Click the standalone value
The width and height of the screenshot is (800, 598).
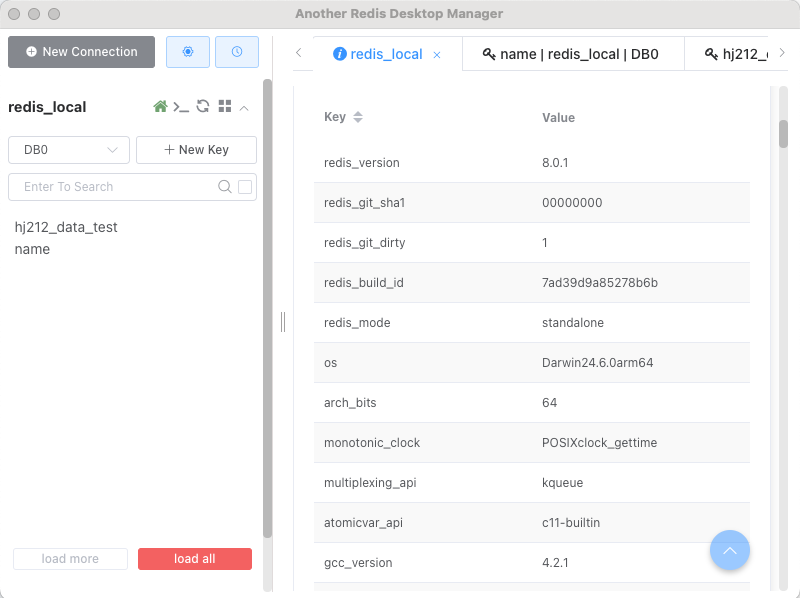[x=572, y=322]
